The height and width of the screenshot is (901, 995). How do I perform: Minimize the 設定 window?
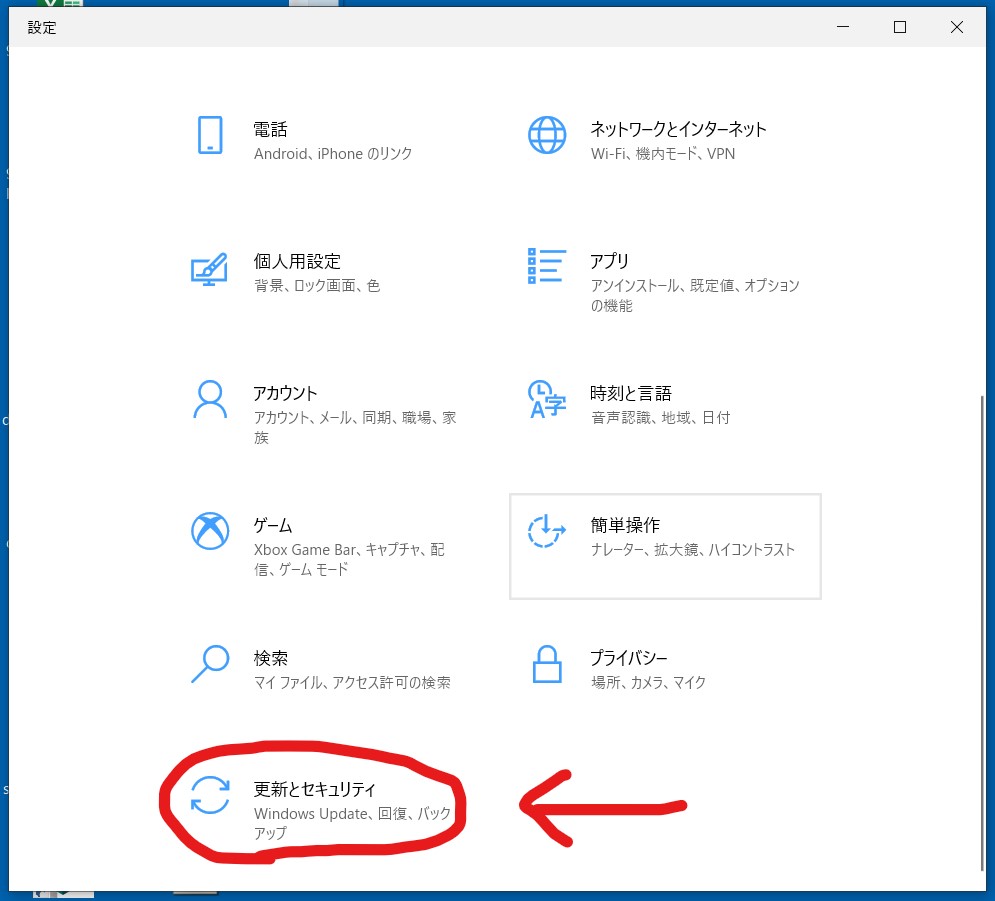pyautogui.click(x=843, y=27)
